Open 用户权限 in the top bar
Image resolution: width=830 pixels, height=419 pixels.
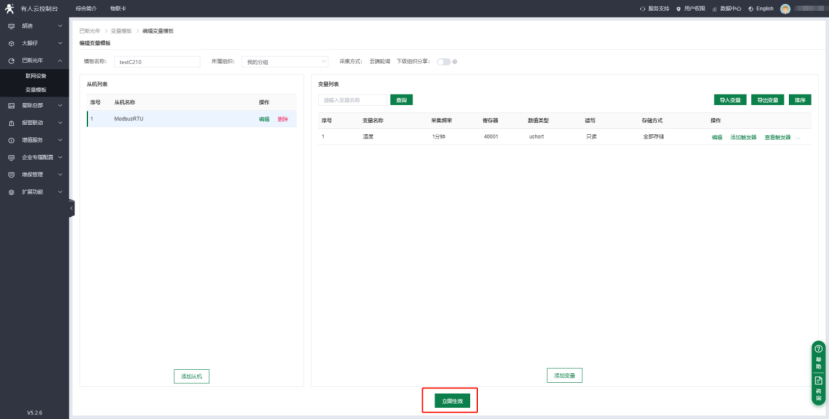(692, 8)
